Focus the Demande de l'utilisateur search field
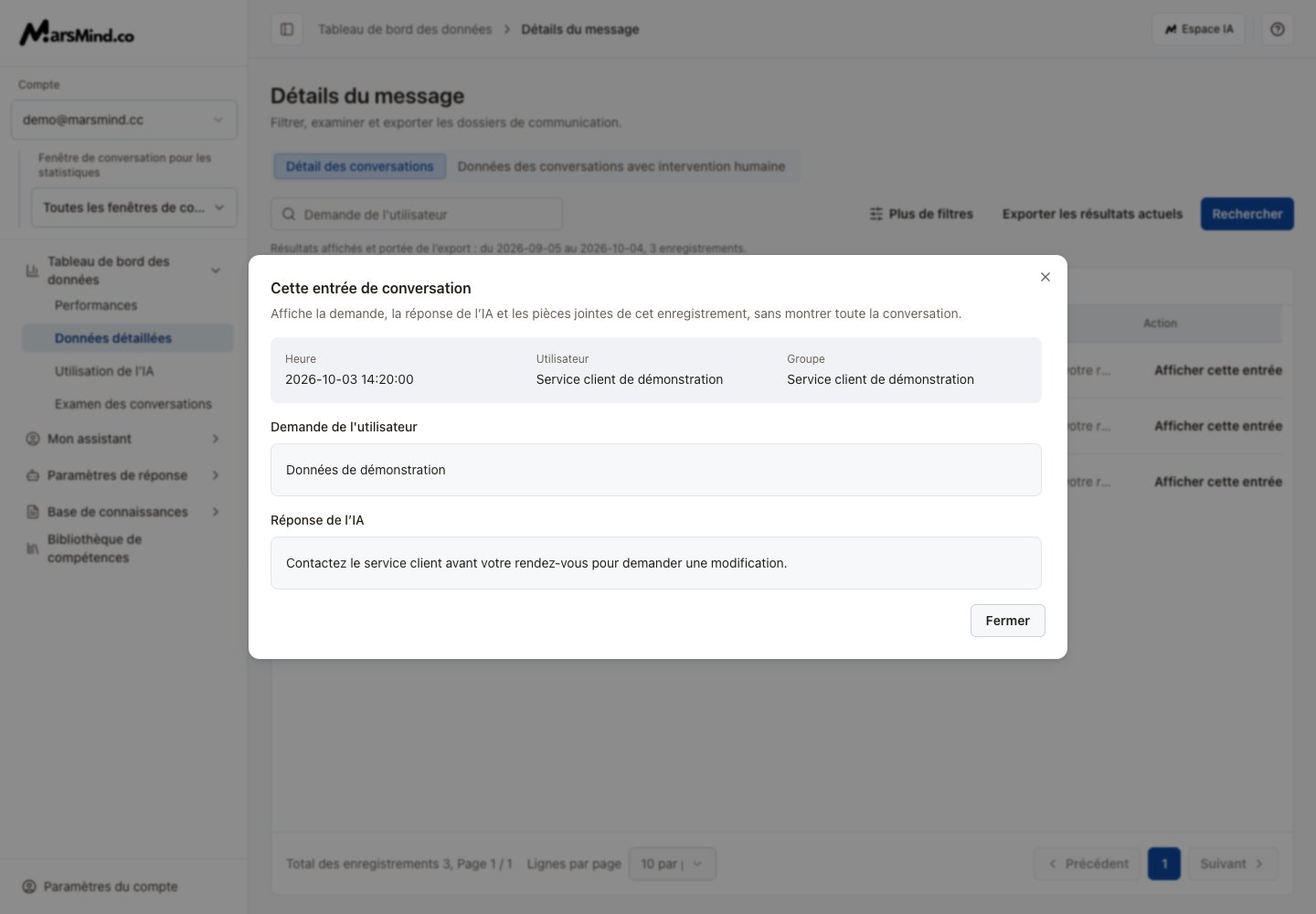Screen dimensions: 1316x914 [x=417, y=214]
